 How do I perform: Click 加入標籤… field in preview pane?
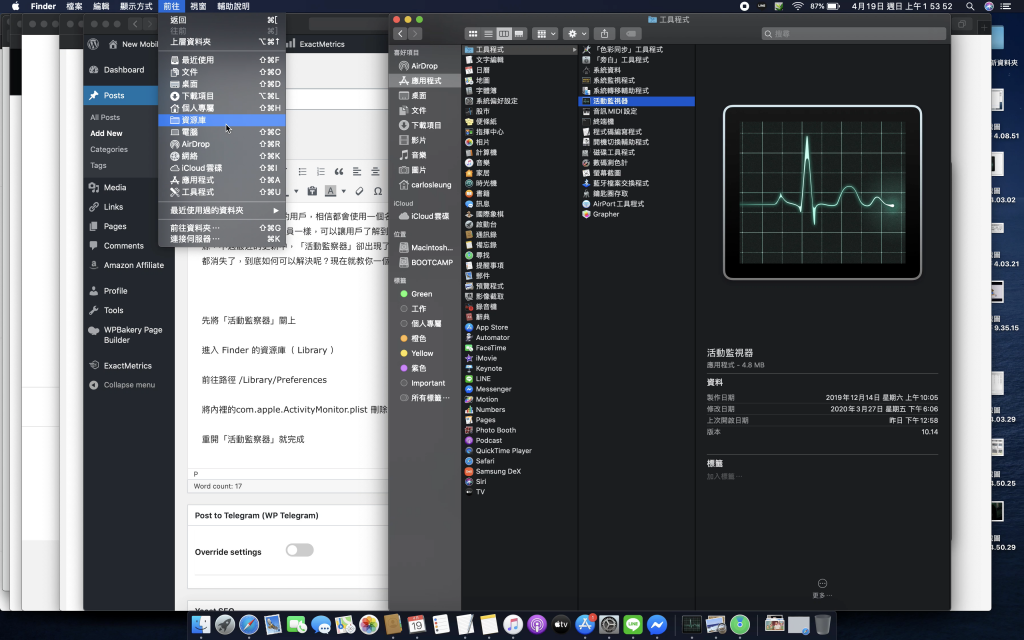724,477
